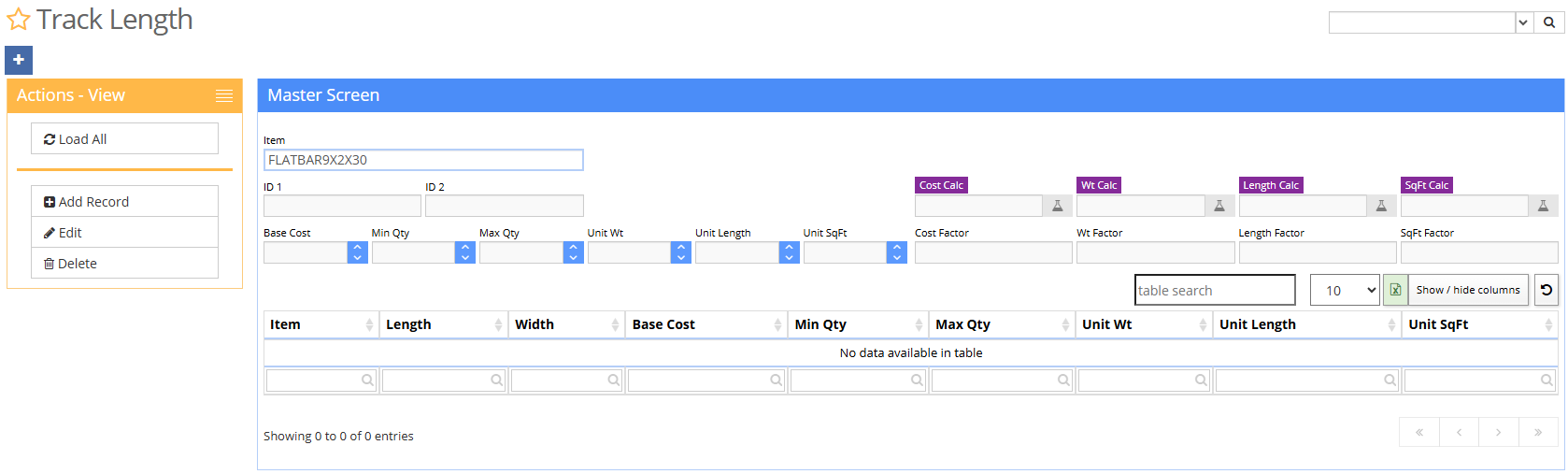Viewport: 1568px width, 474px height.
Task: Click the Width column filter box
Action: pos(566,381)
